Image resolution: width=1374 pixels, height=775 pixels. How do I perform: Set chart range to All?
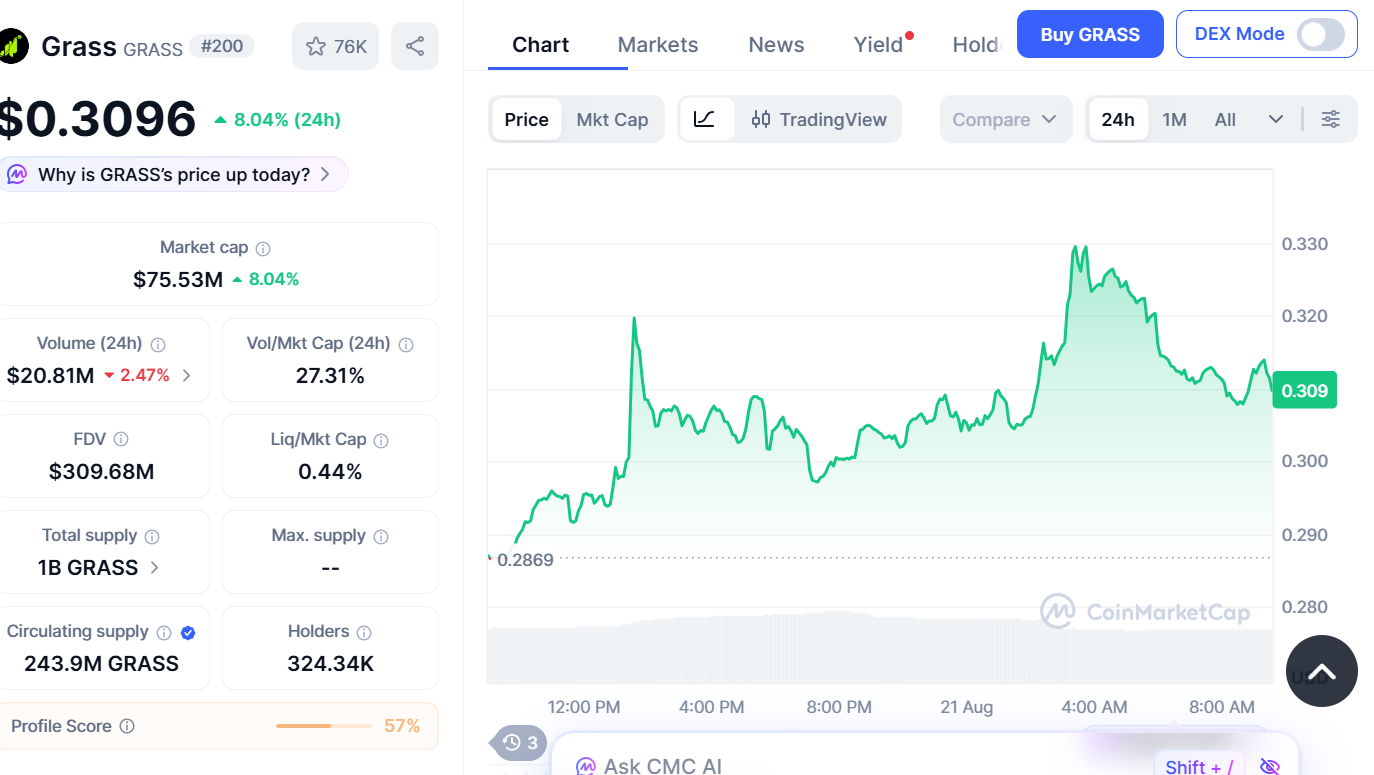point(1225,119)
